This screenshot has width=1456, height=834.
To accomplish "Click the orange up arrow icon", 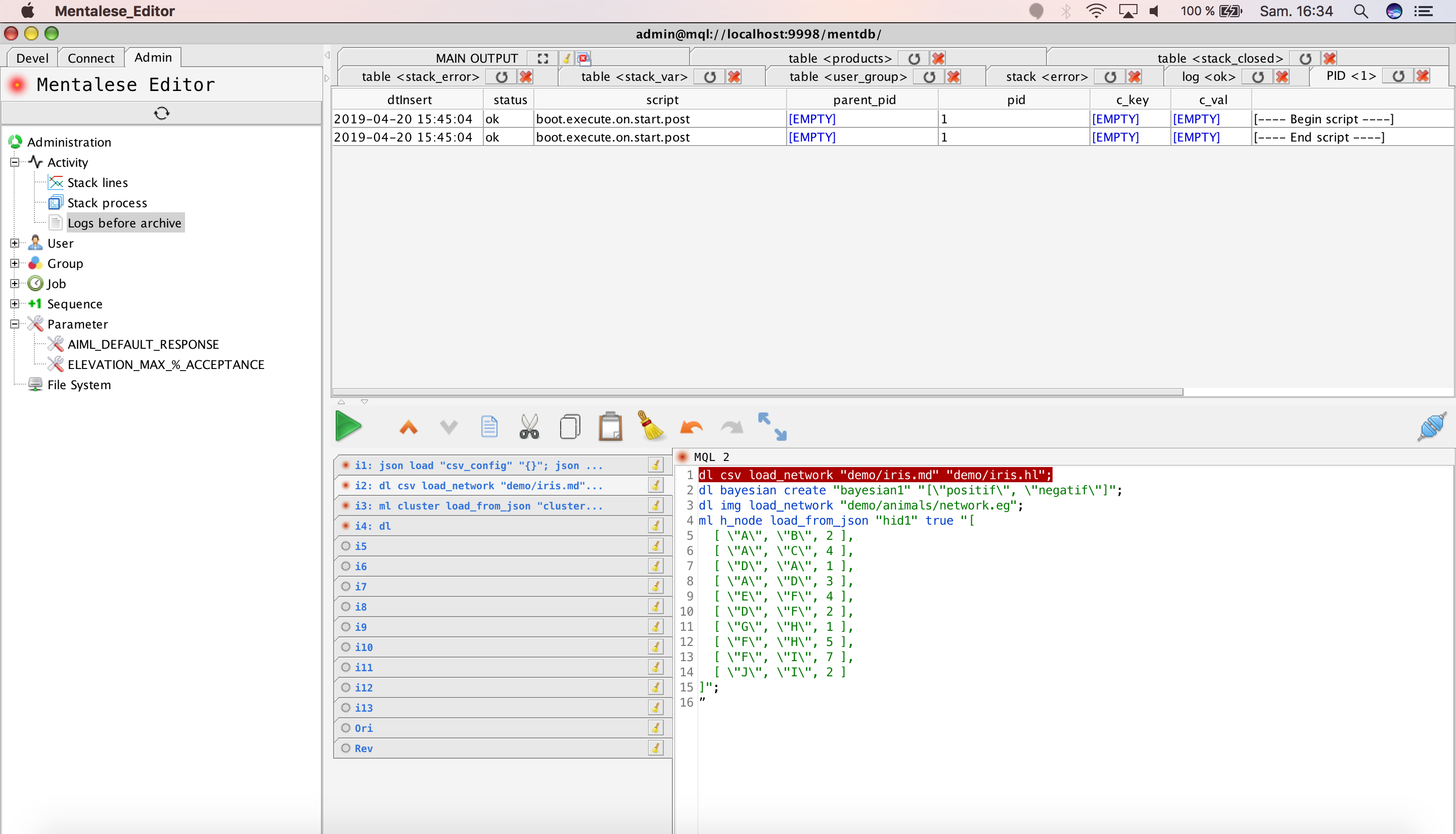I will click(408, 427).
